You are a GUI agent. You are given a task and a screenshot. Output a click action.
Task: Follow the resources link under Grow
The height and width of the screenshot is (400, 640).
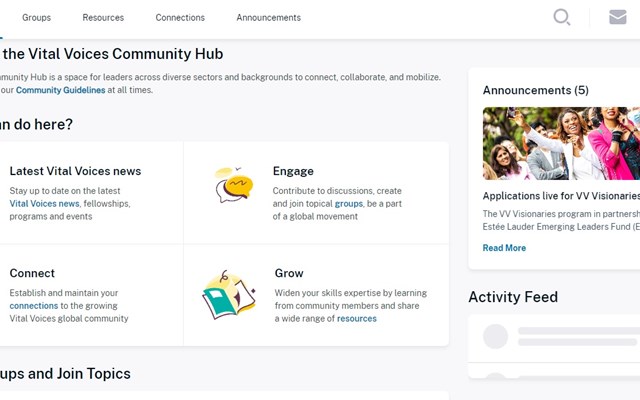[357, 318]
